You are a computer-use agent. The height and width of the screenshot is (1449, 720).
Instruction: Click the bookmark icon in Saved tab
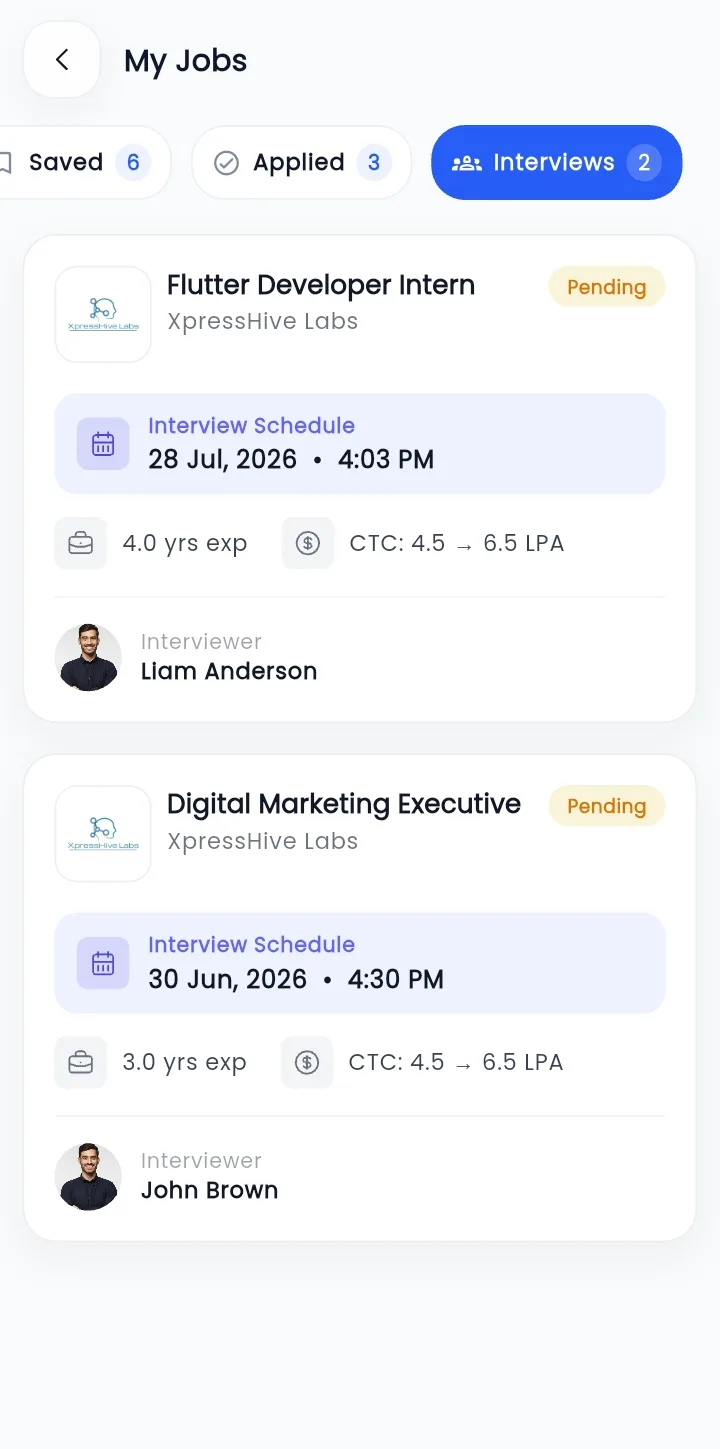click(x=5, y=163)
